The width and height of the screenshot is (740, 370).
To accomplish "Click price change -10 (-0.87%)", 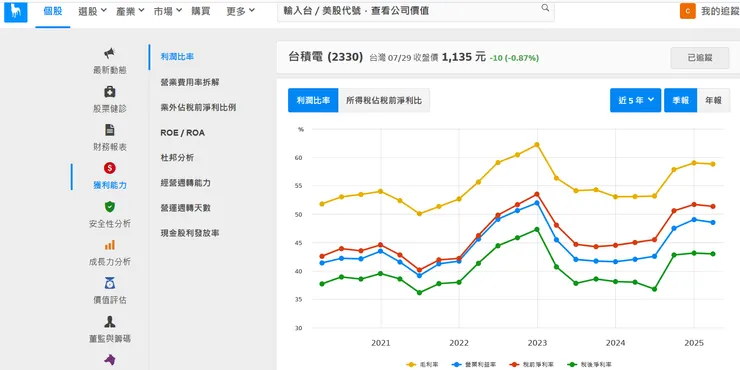I will tap(514, 58).
